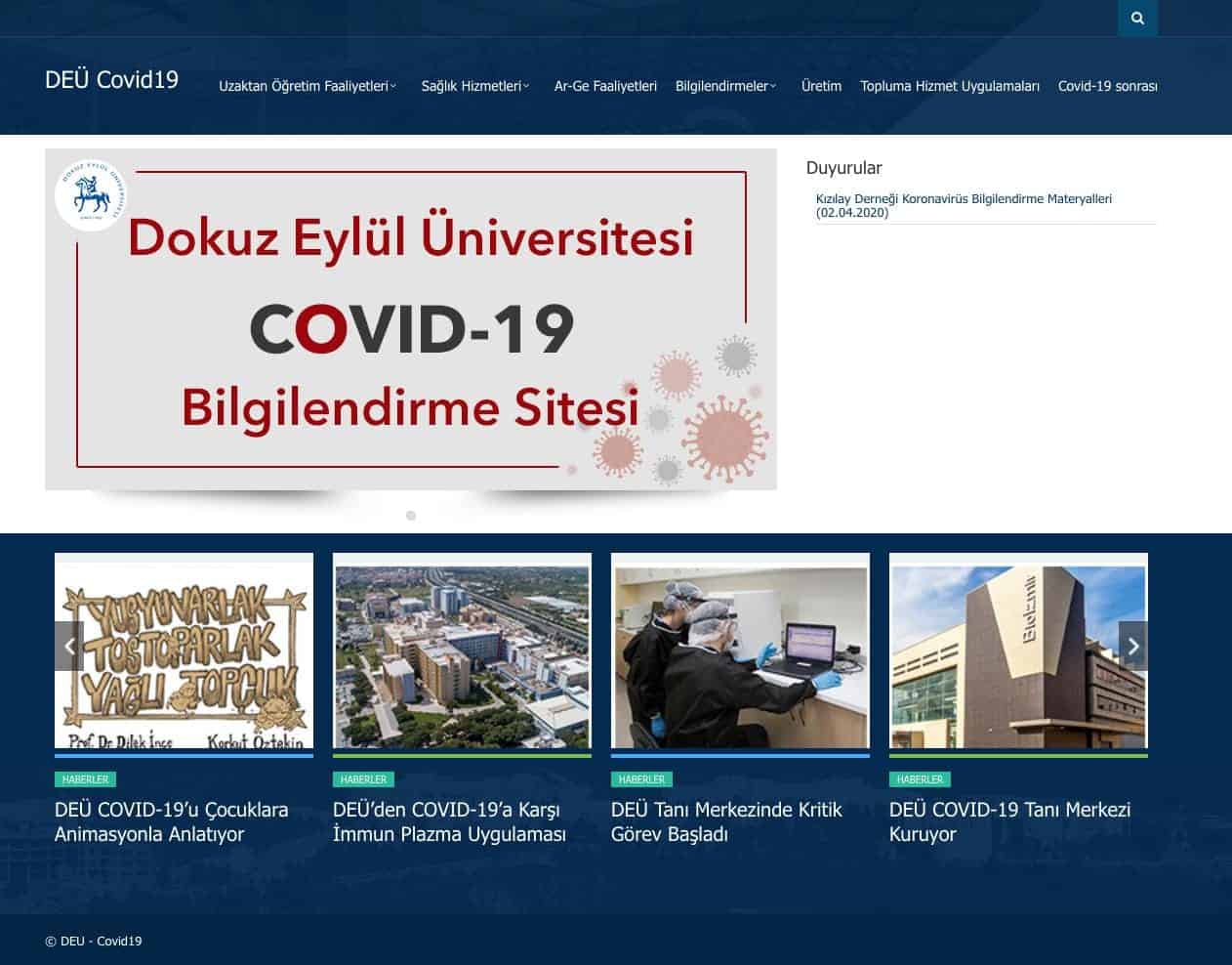This screenshot has width=1232, height=965.
Task: Expand the Sağlık Hizmetleri dropdown
Action: pos(474,86)
